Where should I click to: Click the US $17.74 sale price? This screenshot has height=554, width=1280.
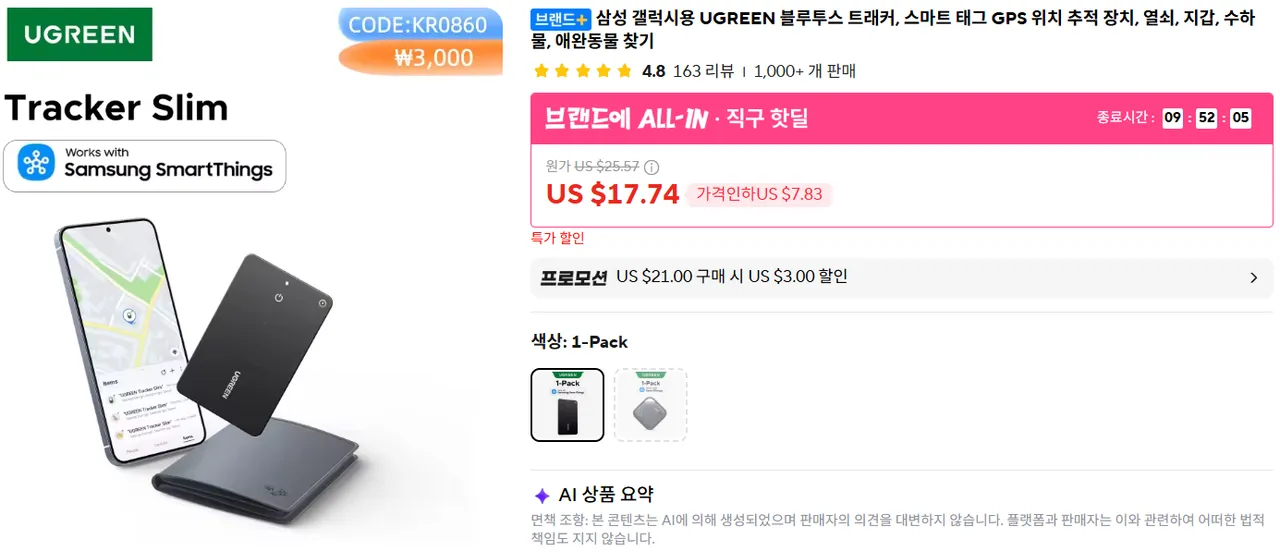click(612, 194)
